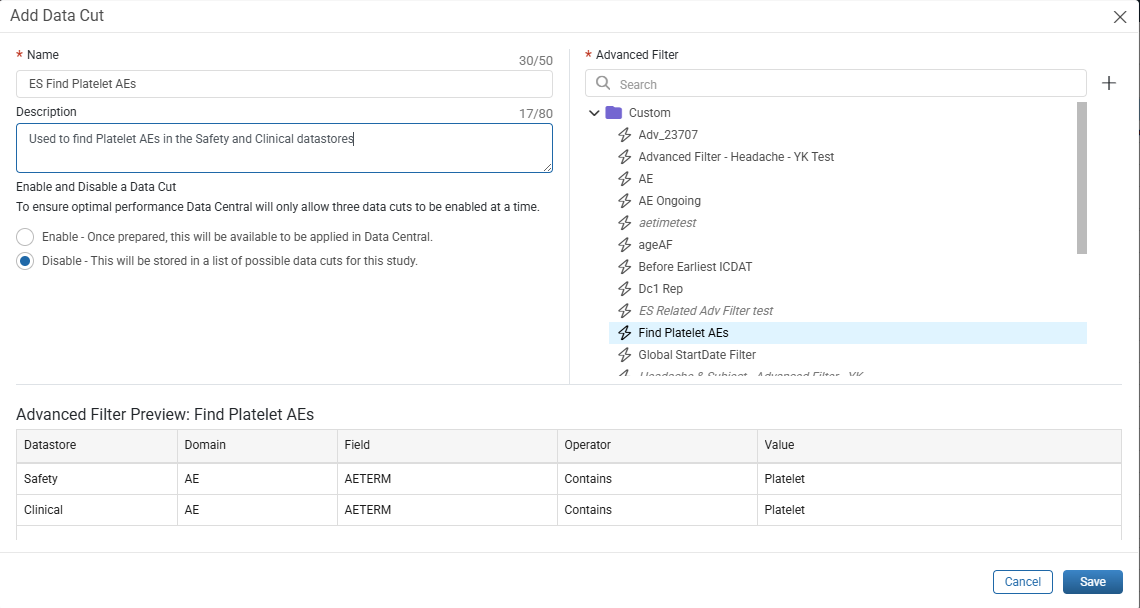The image size is (1140, 608).
Task: Click the Custom folder icon
Action: [614, 113]
